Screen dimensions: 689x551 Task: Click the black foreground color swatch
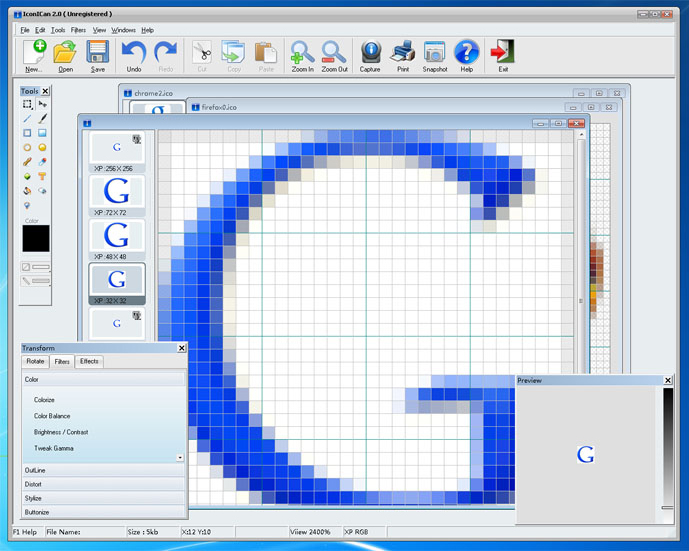click(36, 239)
